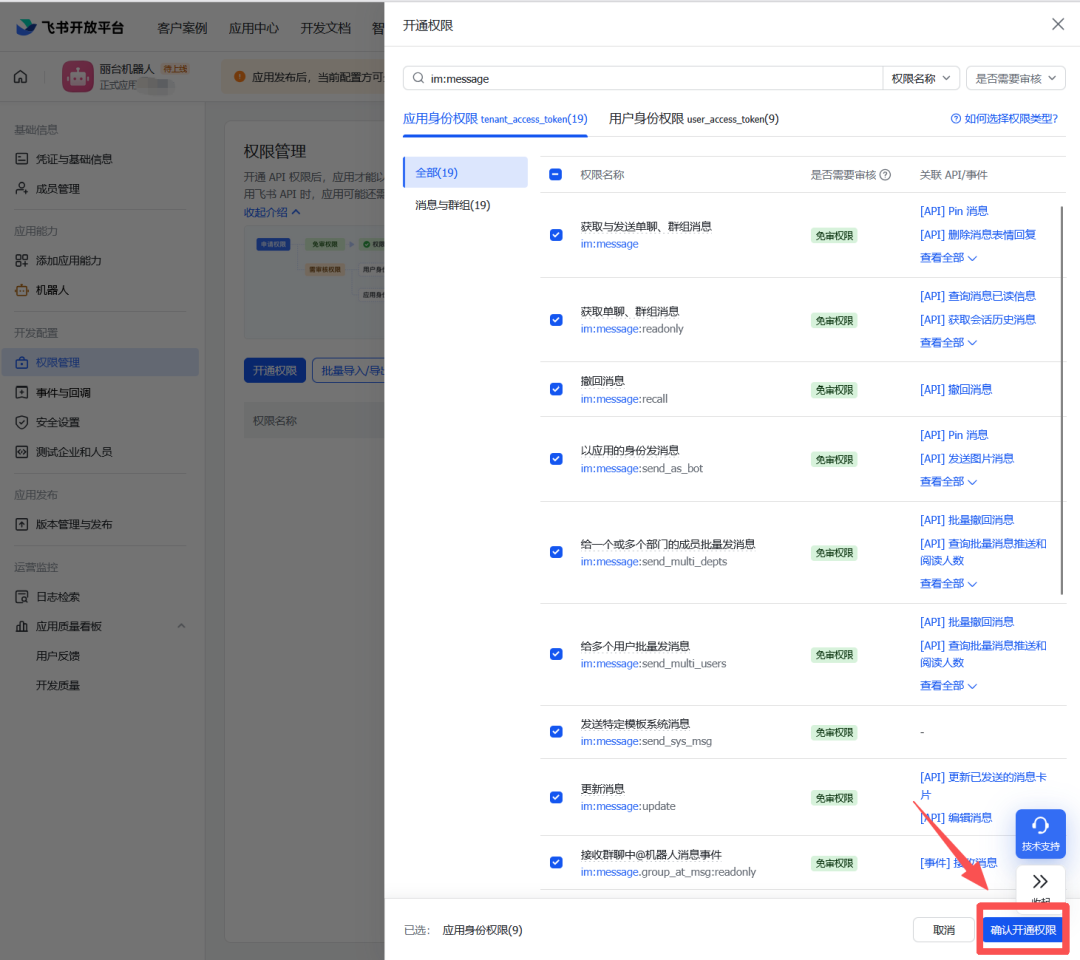Toggle the select-all header checkbox
The image size is (1080, 960).
pyautogui.click(x=556, y=174)
